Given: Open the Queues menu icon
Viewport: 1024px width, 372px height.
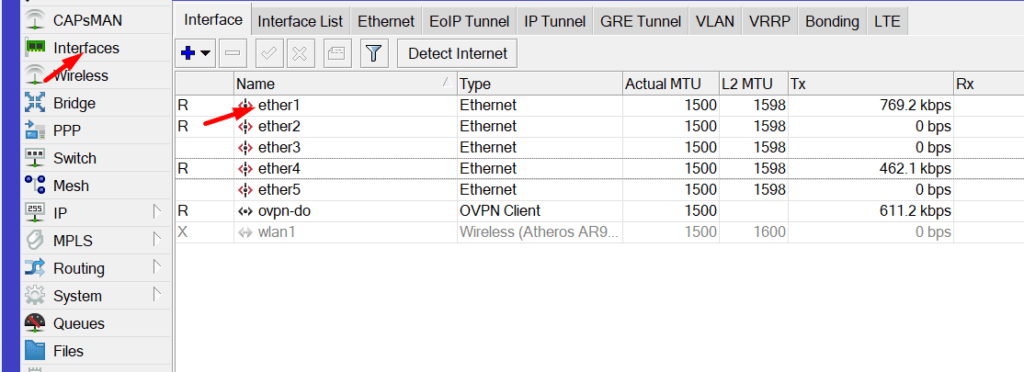Looking at the screenshot, I should (x=35, y=323).
